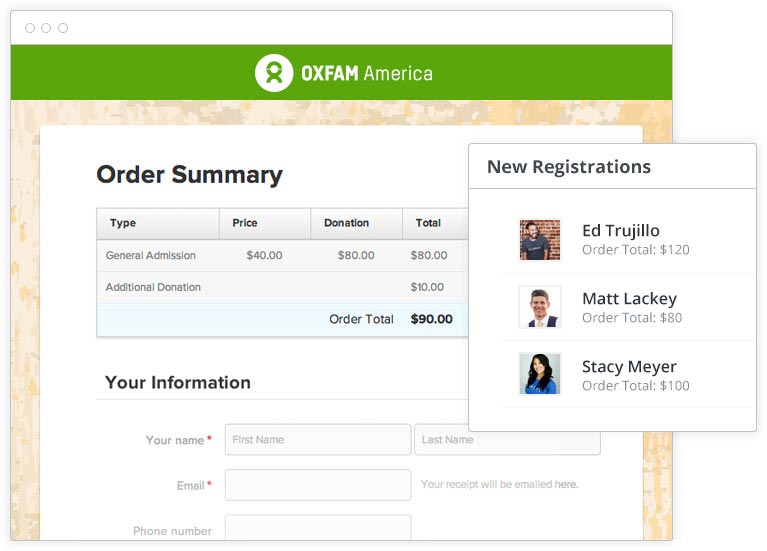Click the first browser window control circle
Screen dimensions: 767x551
click(30, 28)
